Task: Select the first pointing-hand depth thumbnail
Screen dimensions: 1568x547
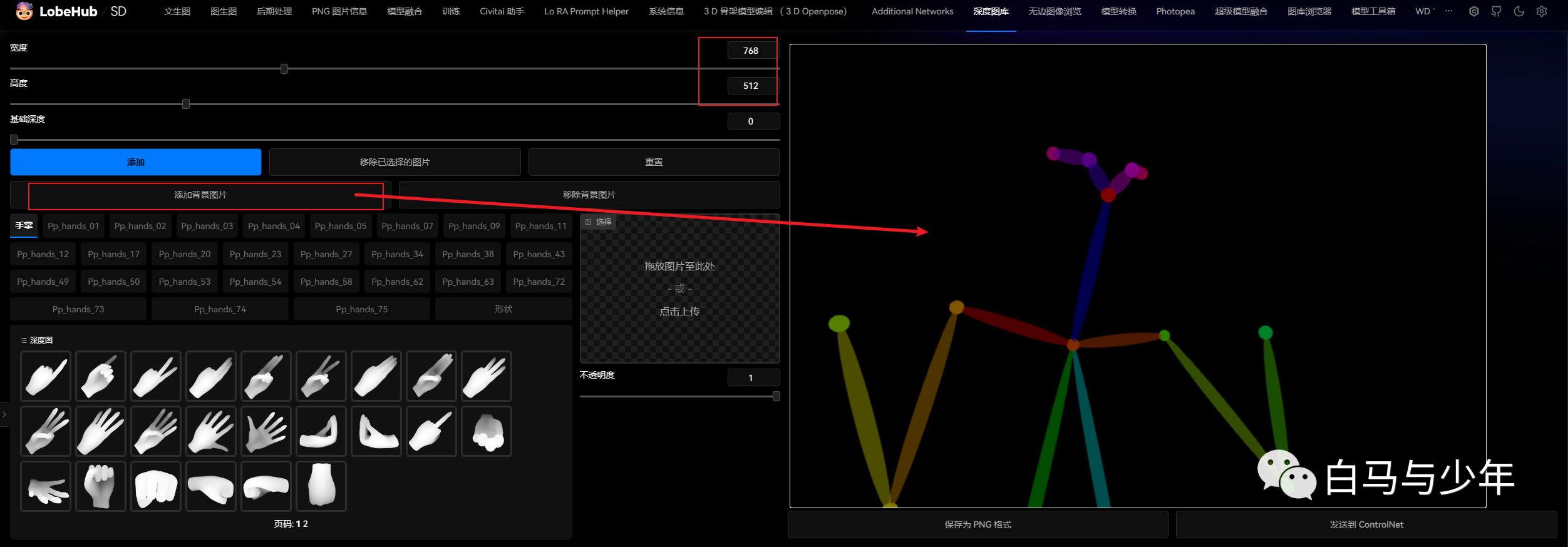Action: pos(46,376)
